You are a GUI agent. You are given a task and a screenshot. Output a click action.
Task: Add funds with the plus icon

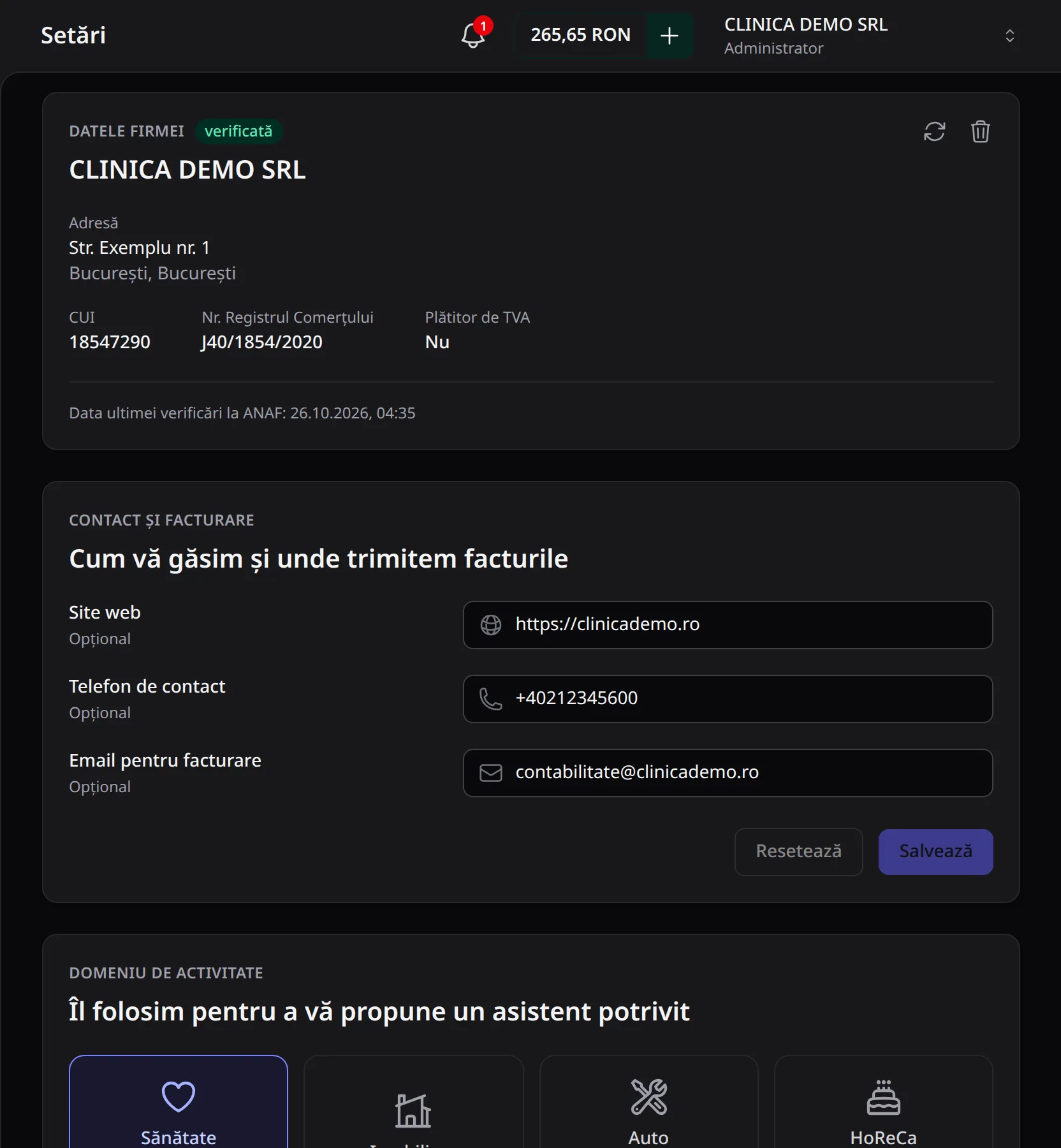[x=670, y=36]
